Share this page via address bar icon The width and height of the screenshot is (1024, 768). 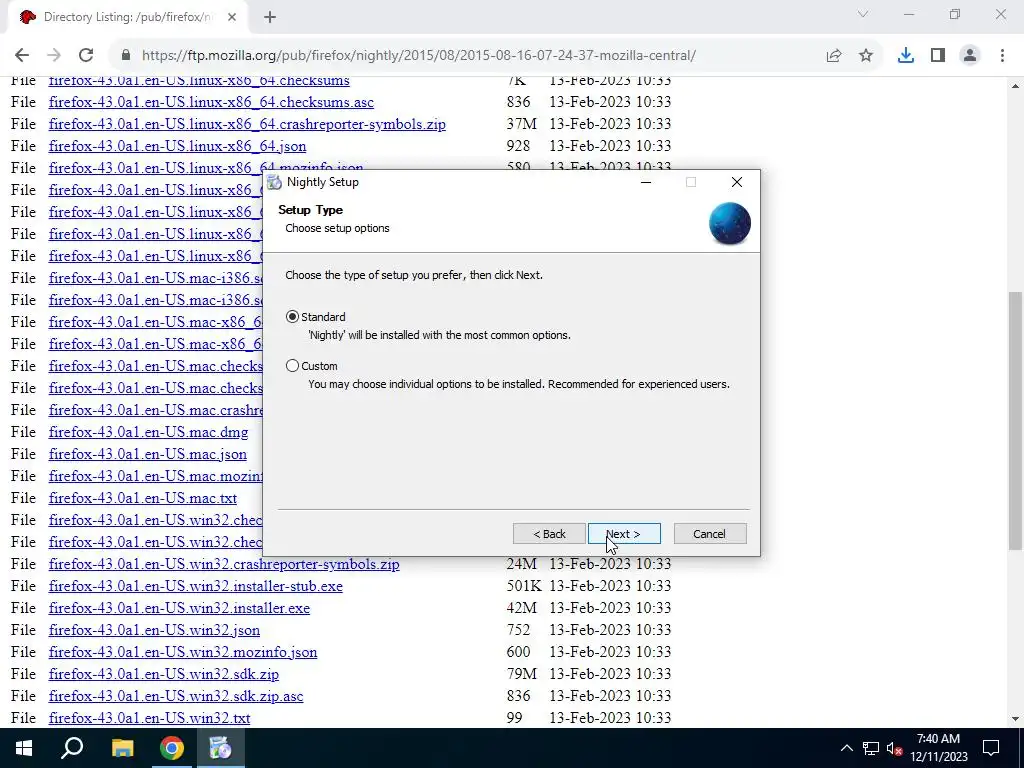point(834,56)
